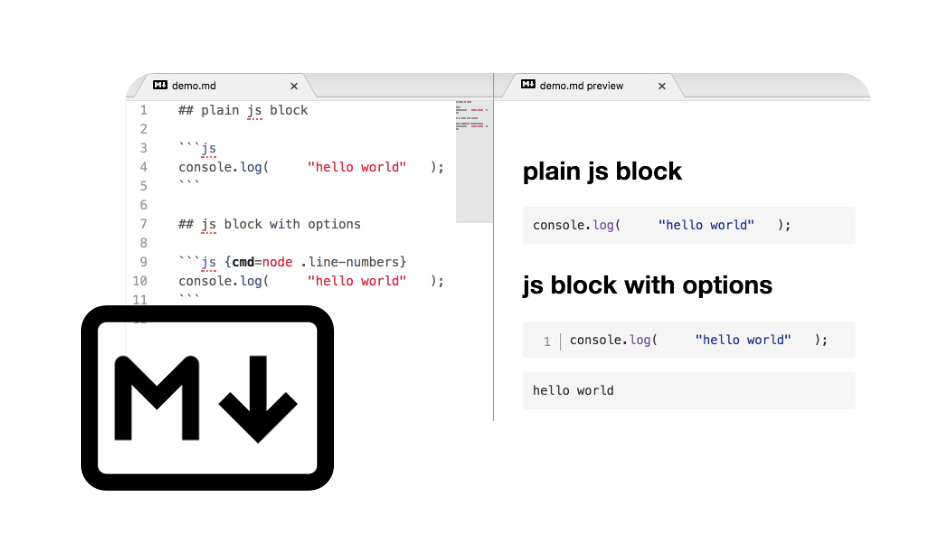Click ".line-numbers" text in the editor
Image resolution: width=944 pixels, height=536 pixels.
(x=354, y=262)
